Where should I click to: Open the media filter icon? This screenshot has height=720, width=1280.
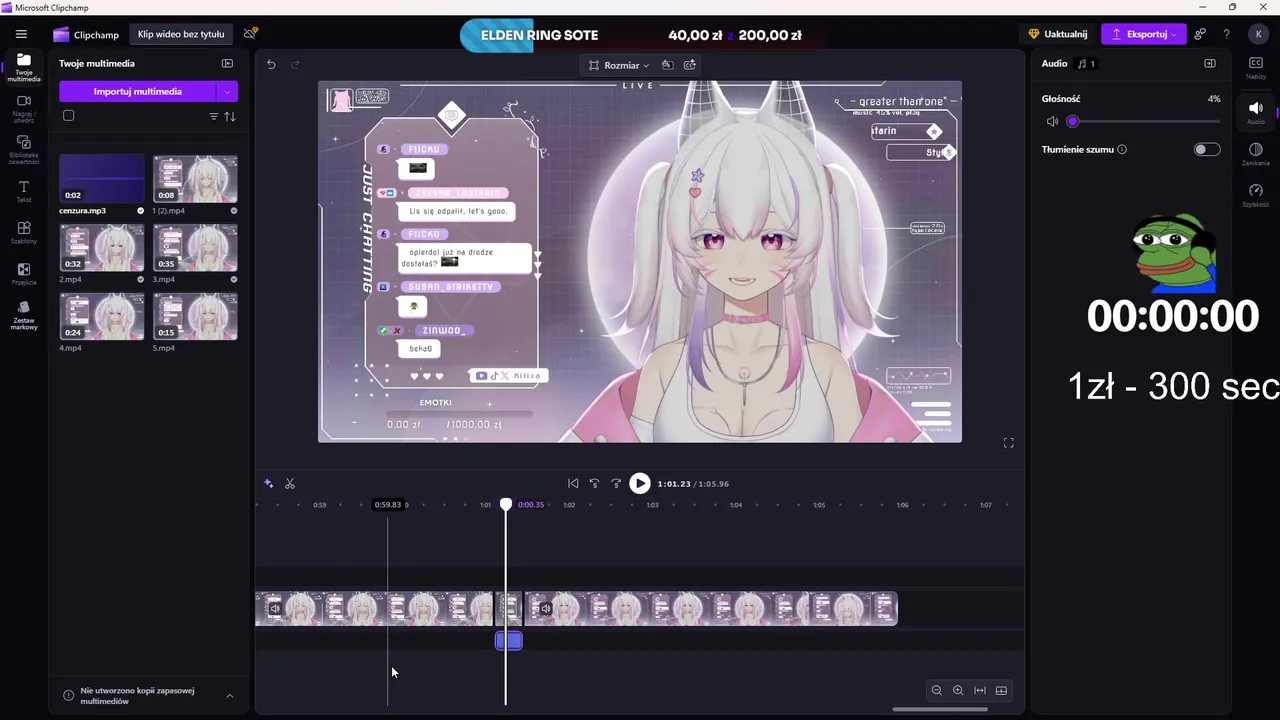pos(213,117)
